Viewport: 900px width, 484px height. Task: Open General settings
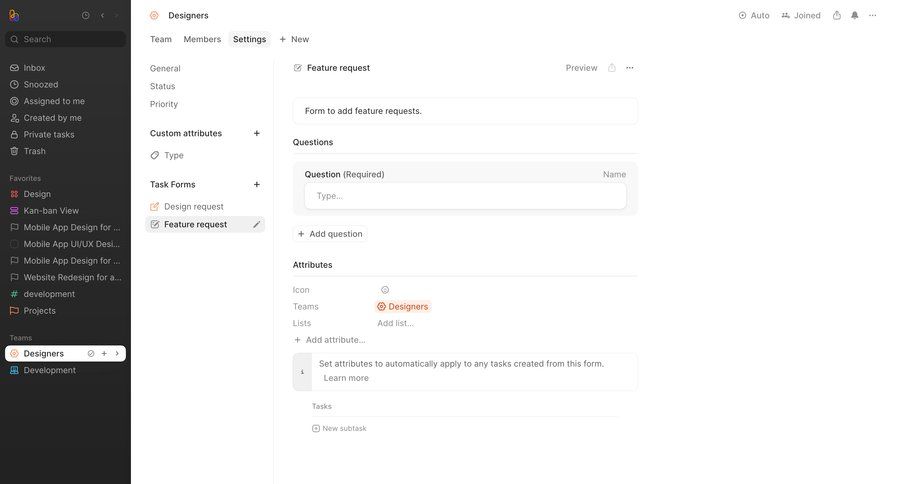165,68
